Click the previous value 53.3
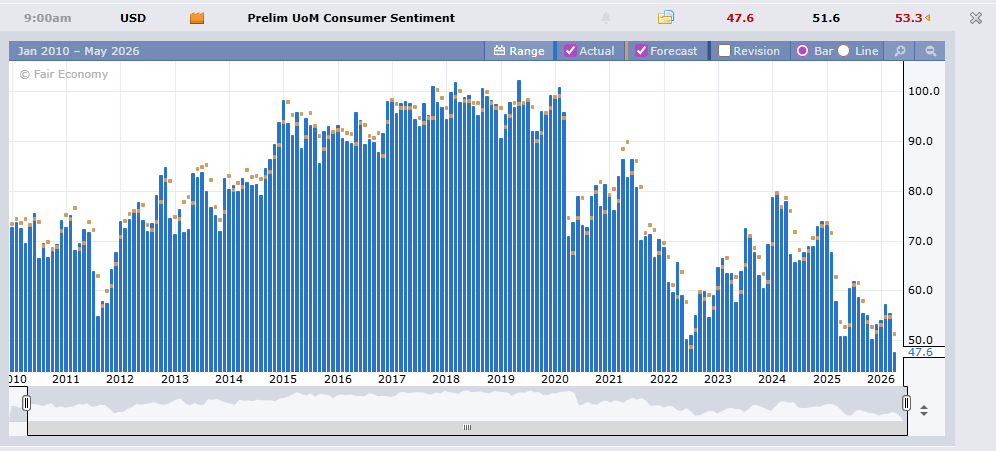The image size is (996, 451). [908, 18]
